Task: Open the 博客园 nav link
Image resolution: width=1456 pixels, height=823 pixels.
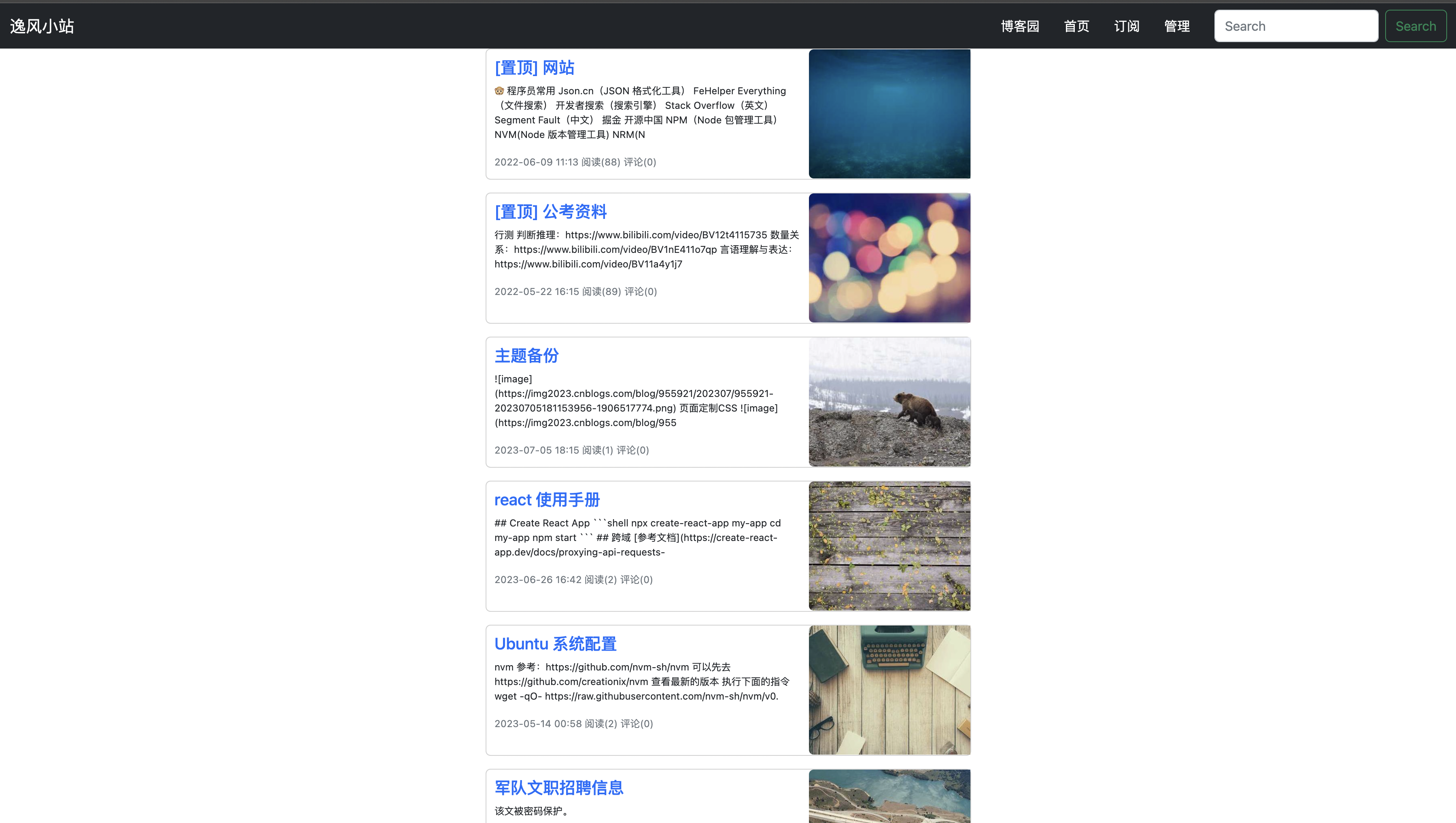Action: (1020, 26)
